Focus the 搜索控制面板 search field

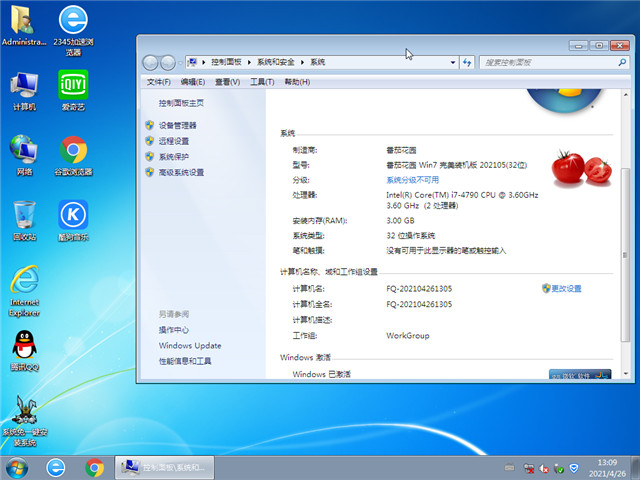point(549,62)
